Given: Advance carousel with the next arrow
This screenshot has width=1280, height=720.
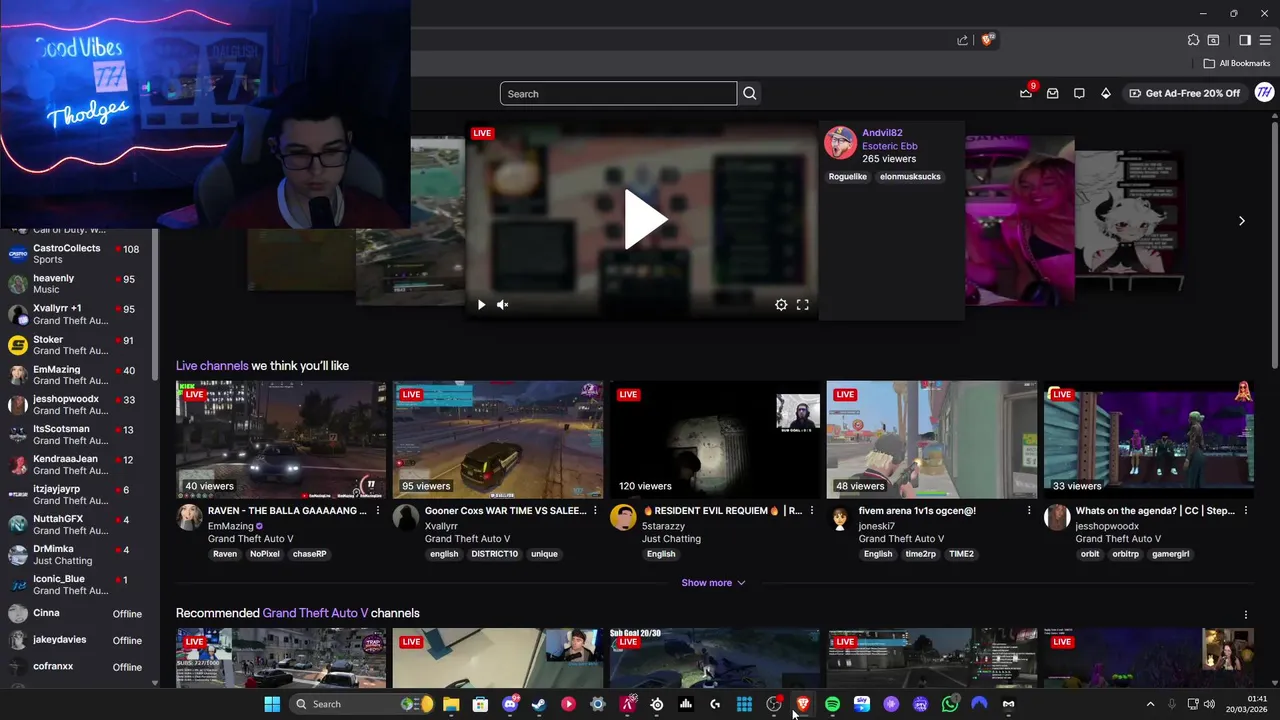Looking at the screenshot, I should coord(1242,221).
